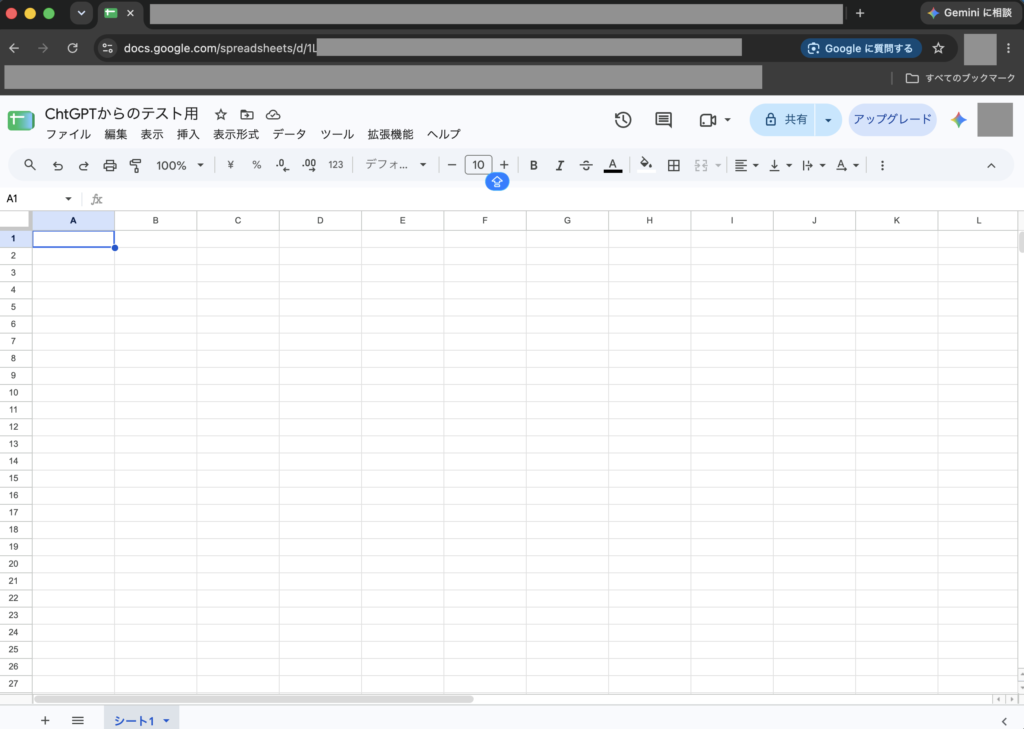Screen dimensions: 1024x729
Task: Click the print icon
Action: (x=110, y=166)
